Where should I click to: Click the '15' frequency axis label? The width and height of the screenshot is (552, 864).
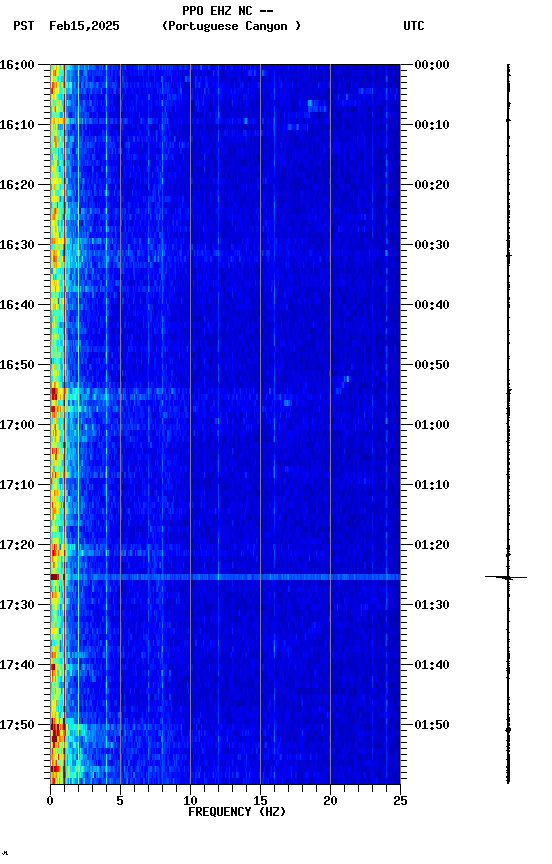pos(260,801)
